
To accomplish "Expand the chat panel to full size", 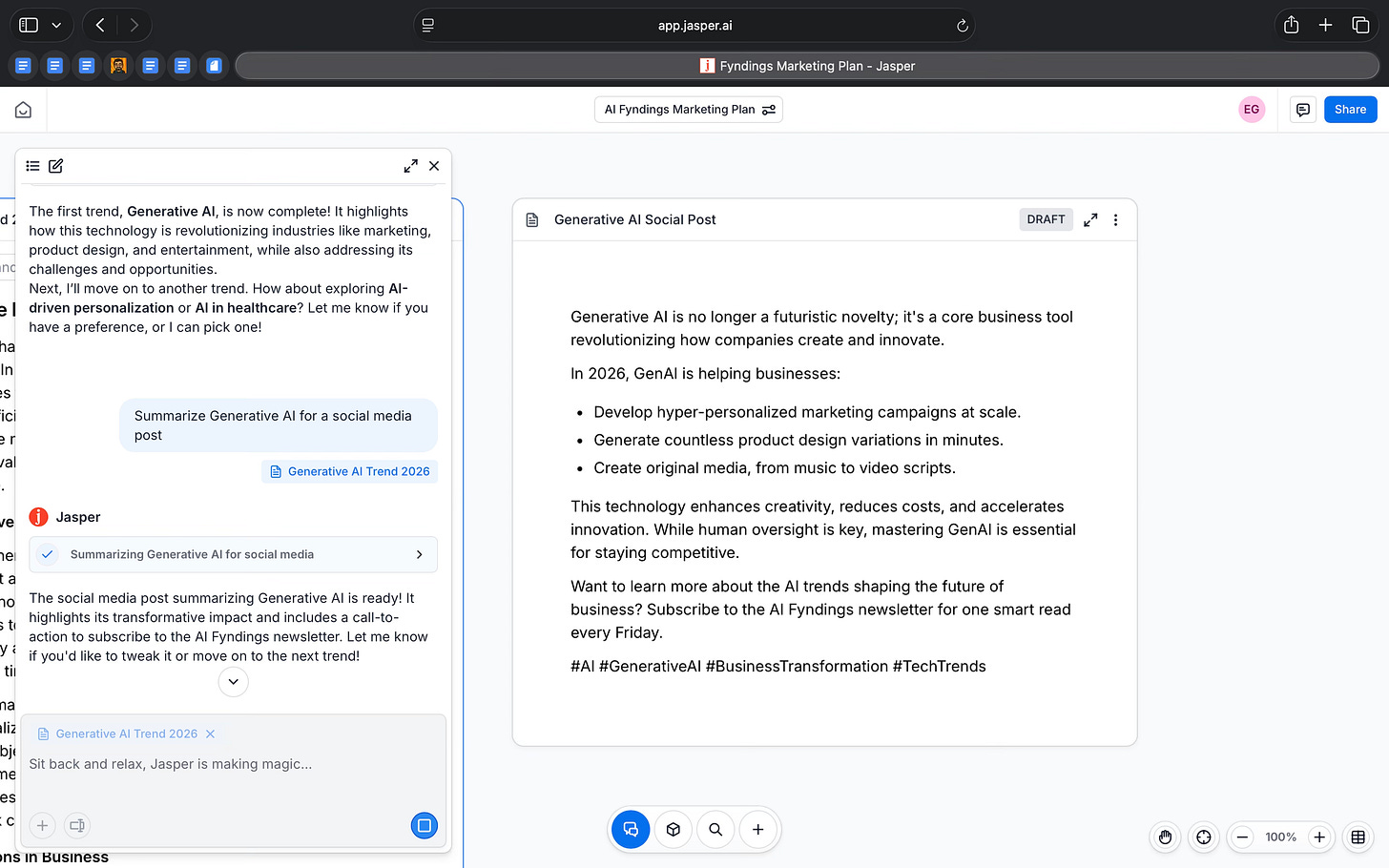I will point(410,166).
